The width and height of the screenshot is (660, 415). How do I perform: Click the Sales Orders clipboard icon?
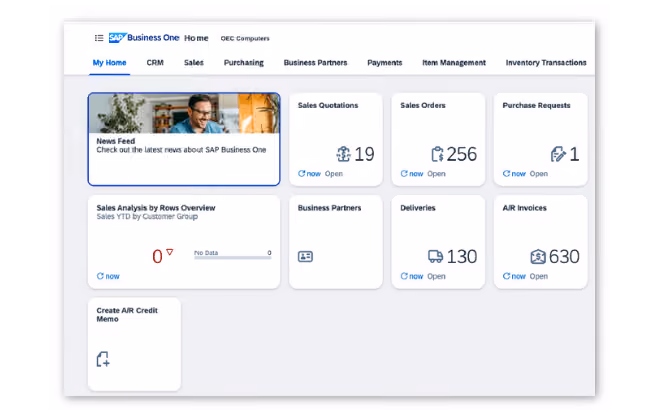[437, 154]
